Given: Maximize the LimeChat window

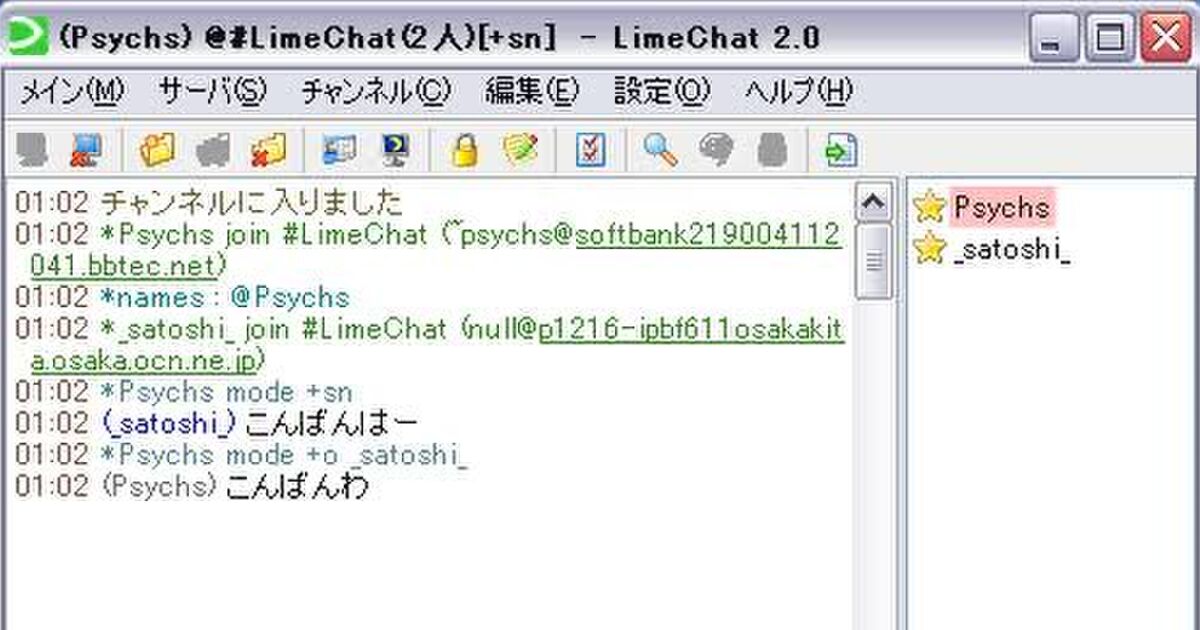Looking at the screenshot, I should click(1109, 39).
